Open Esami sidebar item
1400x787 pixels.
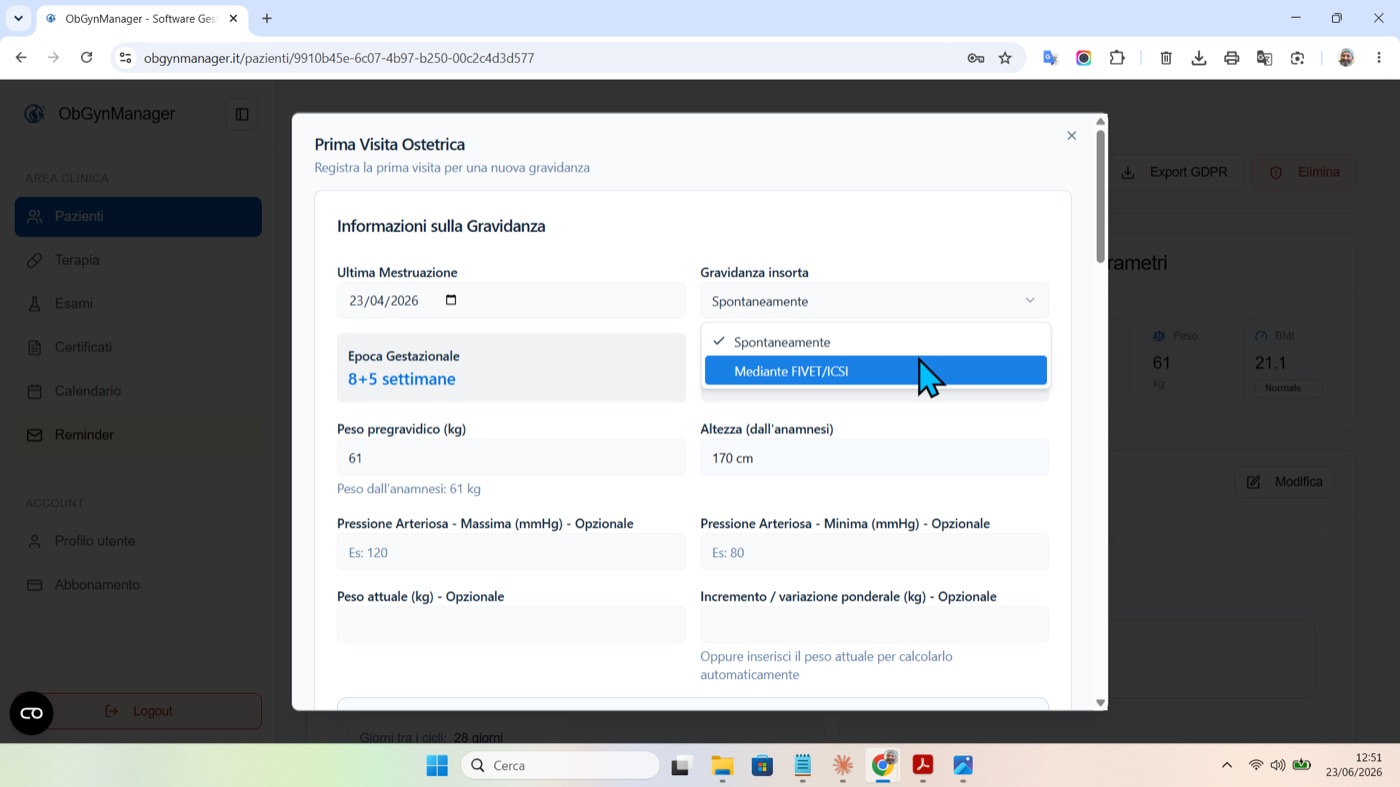(x=138, y=303)
